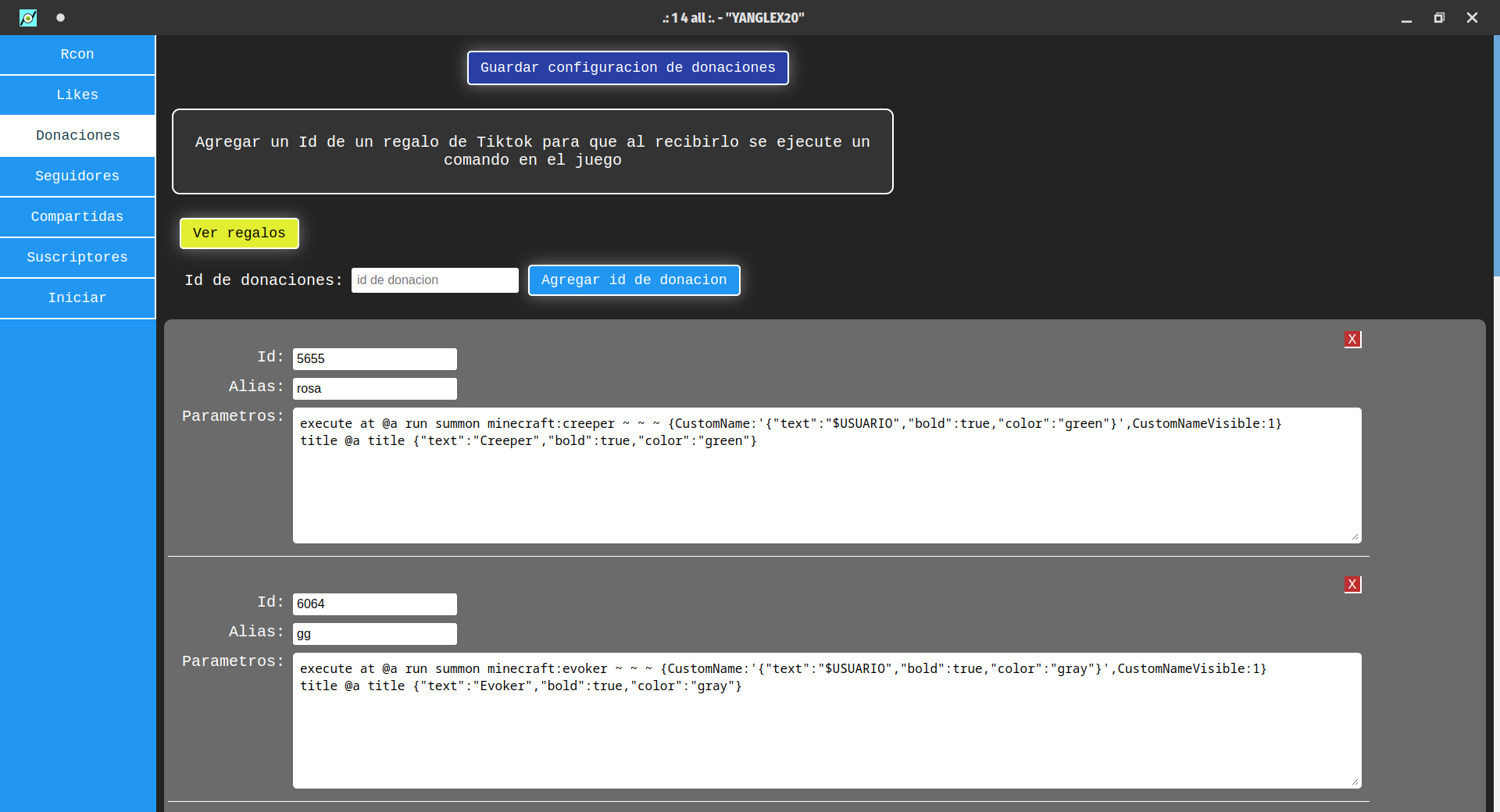1500x812 pixels.
Task: Select the Donaciones sidebar tab
Action: pos(77,136)
